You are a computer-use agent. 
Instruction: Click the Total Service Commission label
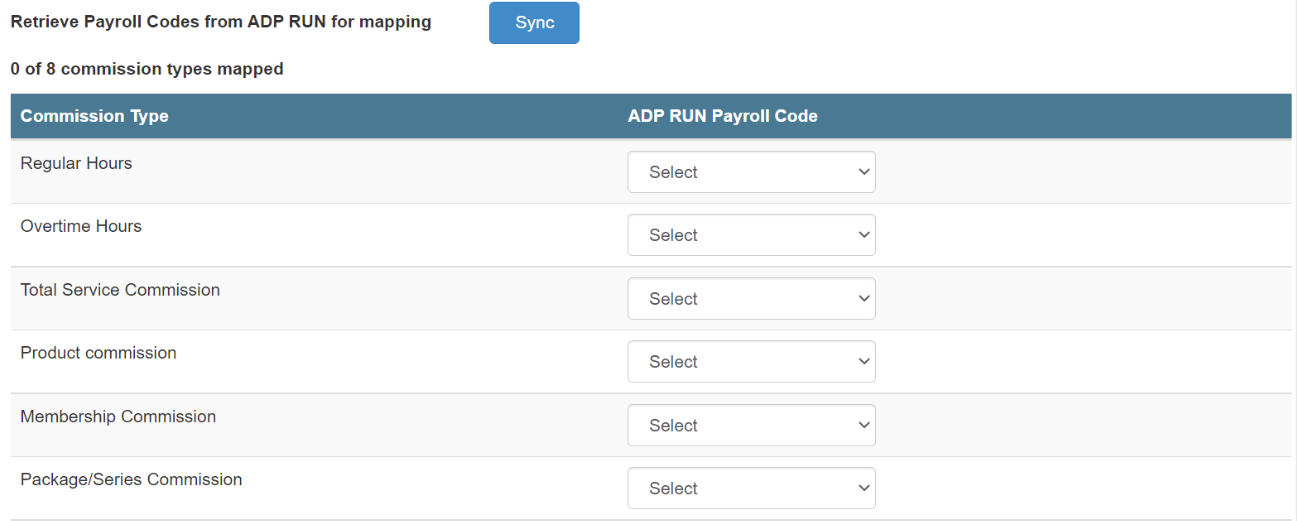click(120, 290)
